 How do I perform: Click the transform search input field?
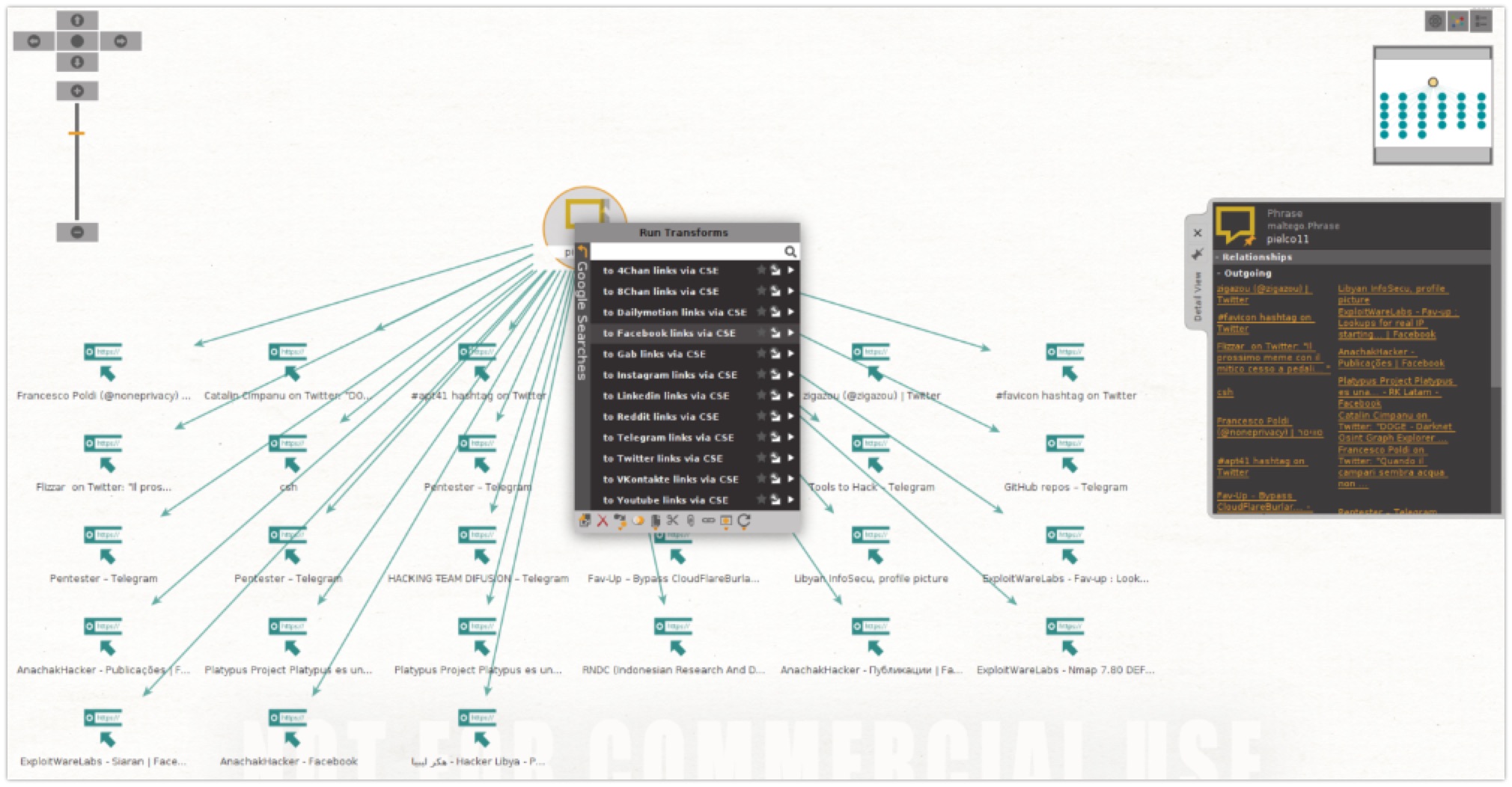tap(686, 251)
